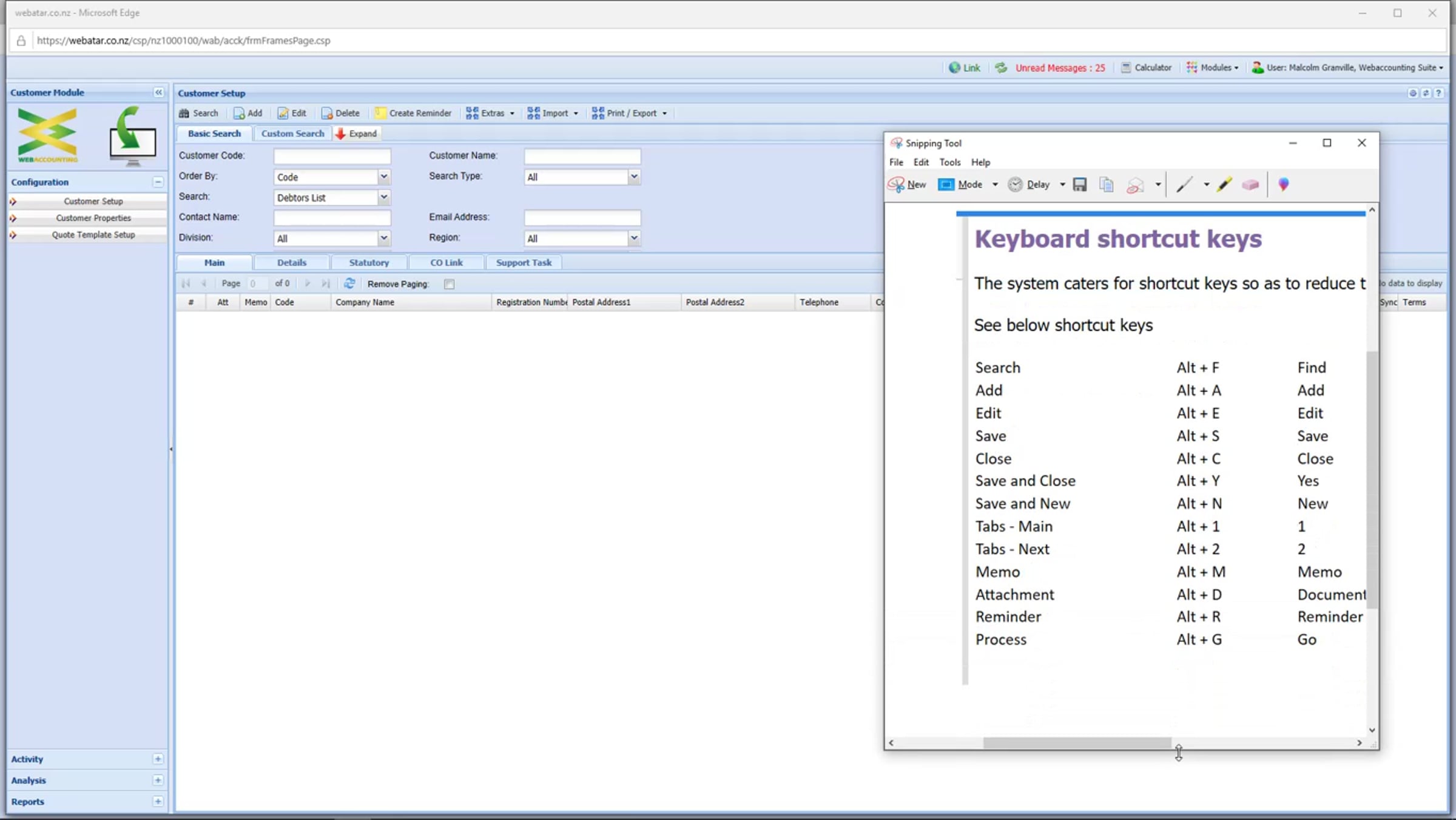Click the Webaccounting logo in the sidebar
Screen dimensions: 1456x820
48,135
